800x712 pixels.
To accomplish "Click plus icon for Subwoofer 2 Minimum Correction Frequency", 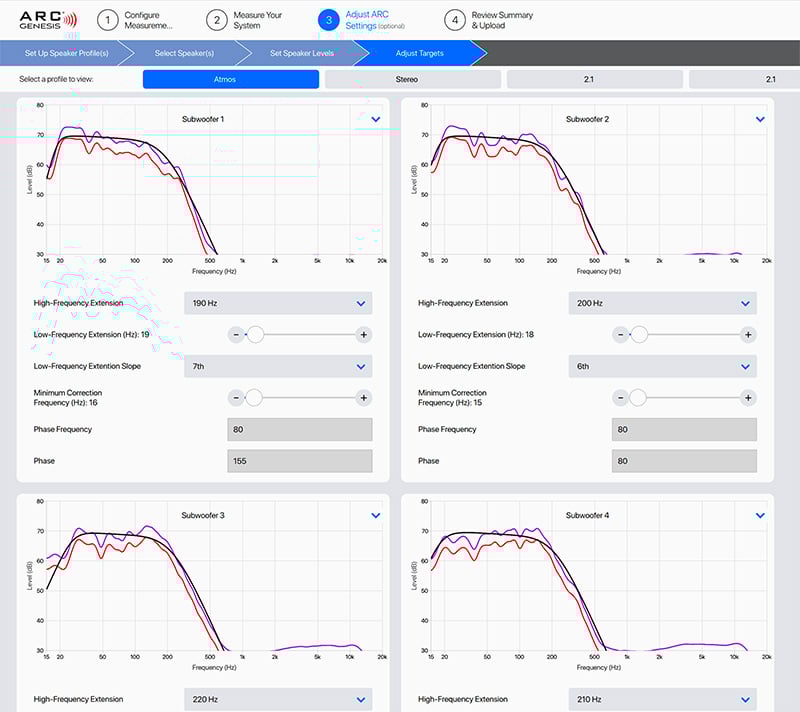I will (x=747, y=397).
